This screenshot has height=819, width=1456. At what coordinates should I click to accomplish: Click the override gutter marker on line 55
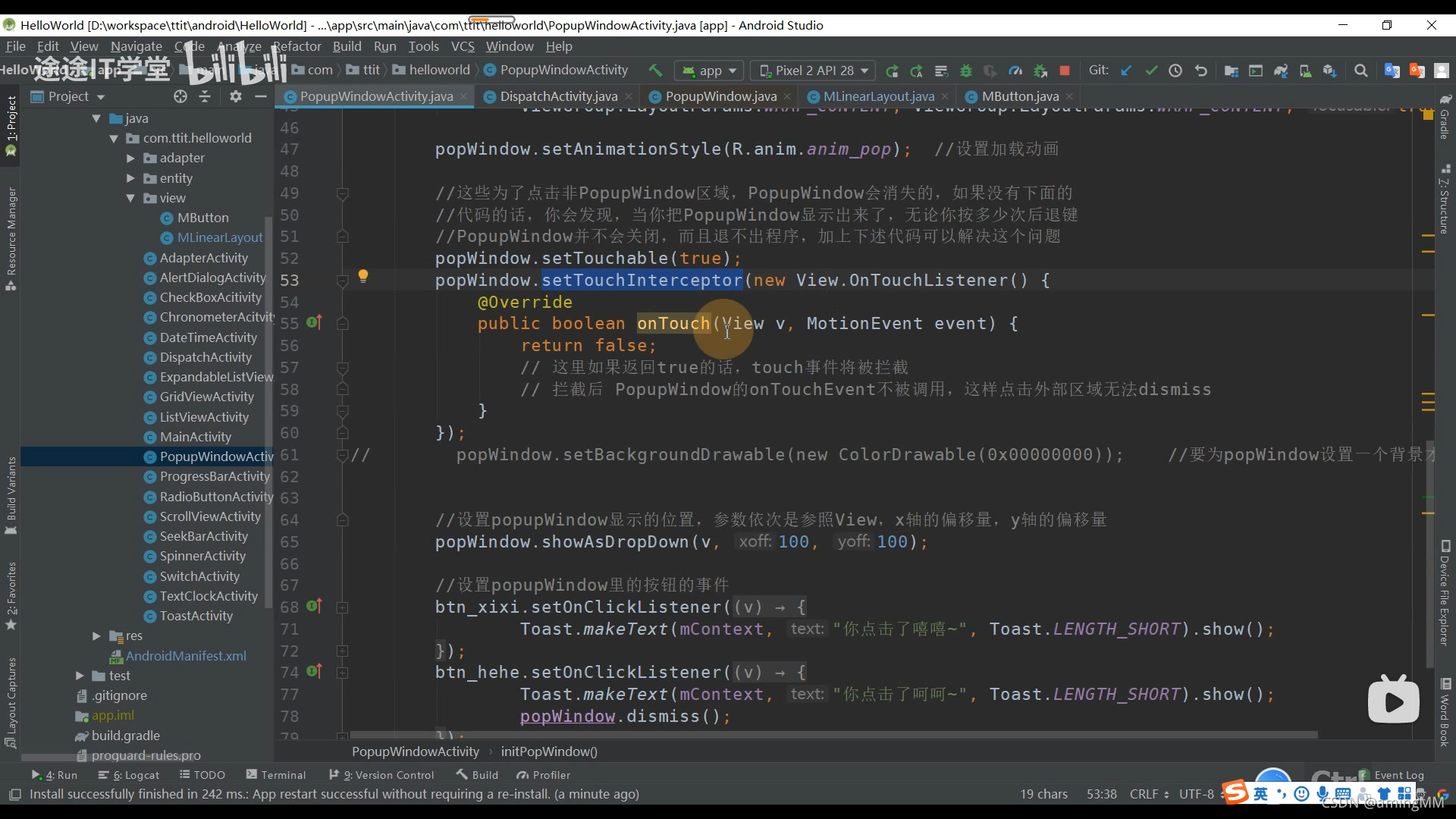[314, 322]
